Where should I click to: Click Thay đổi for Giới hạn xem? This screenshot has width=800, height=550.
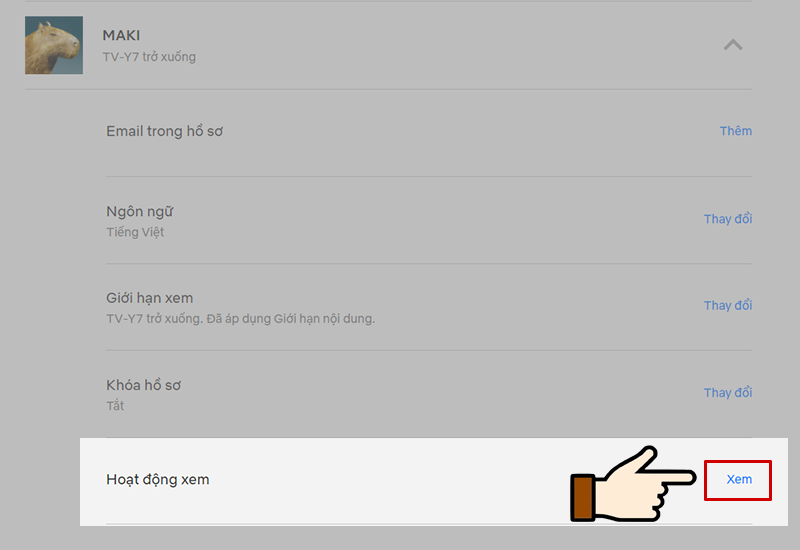728,306
